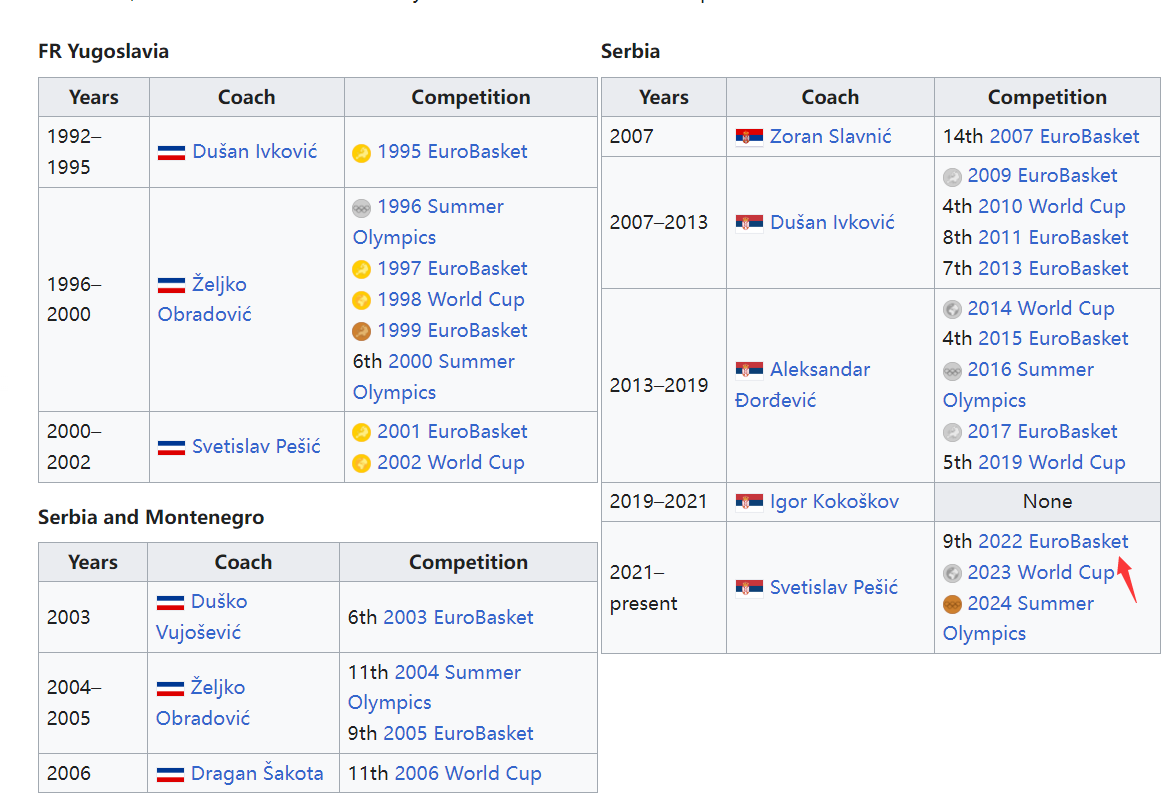Click the silver medal icon beside 1996 Summer Olympics
1163x796 pixels.
(362, 208)
